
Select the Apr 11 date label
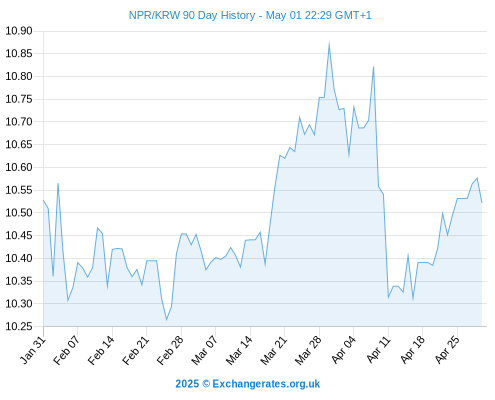[x=379, y=351]
